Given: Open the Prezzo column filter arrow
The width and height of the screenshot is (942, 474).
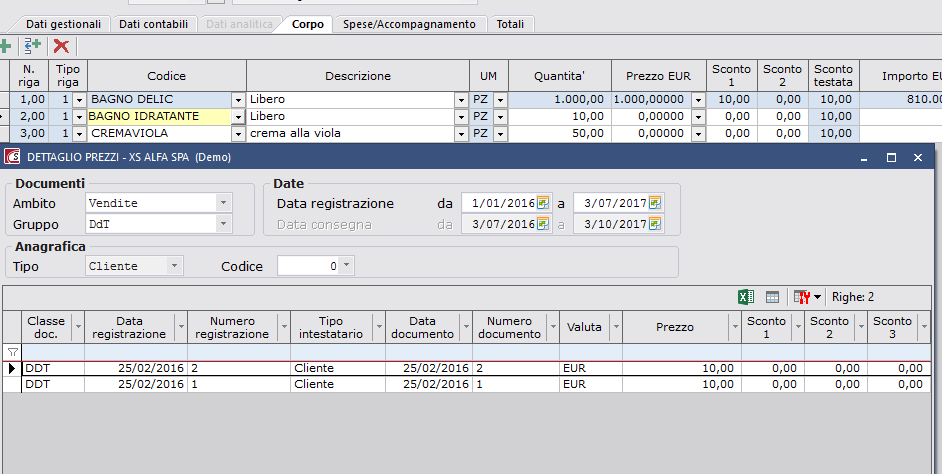Looking at the screenshot, I should tap(732, 327).
